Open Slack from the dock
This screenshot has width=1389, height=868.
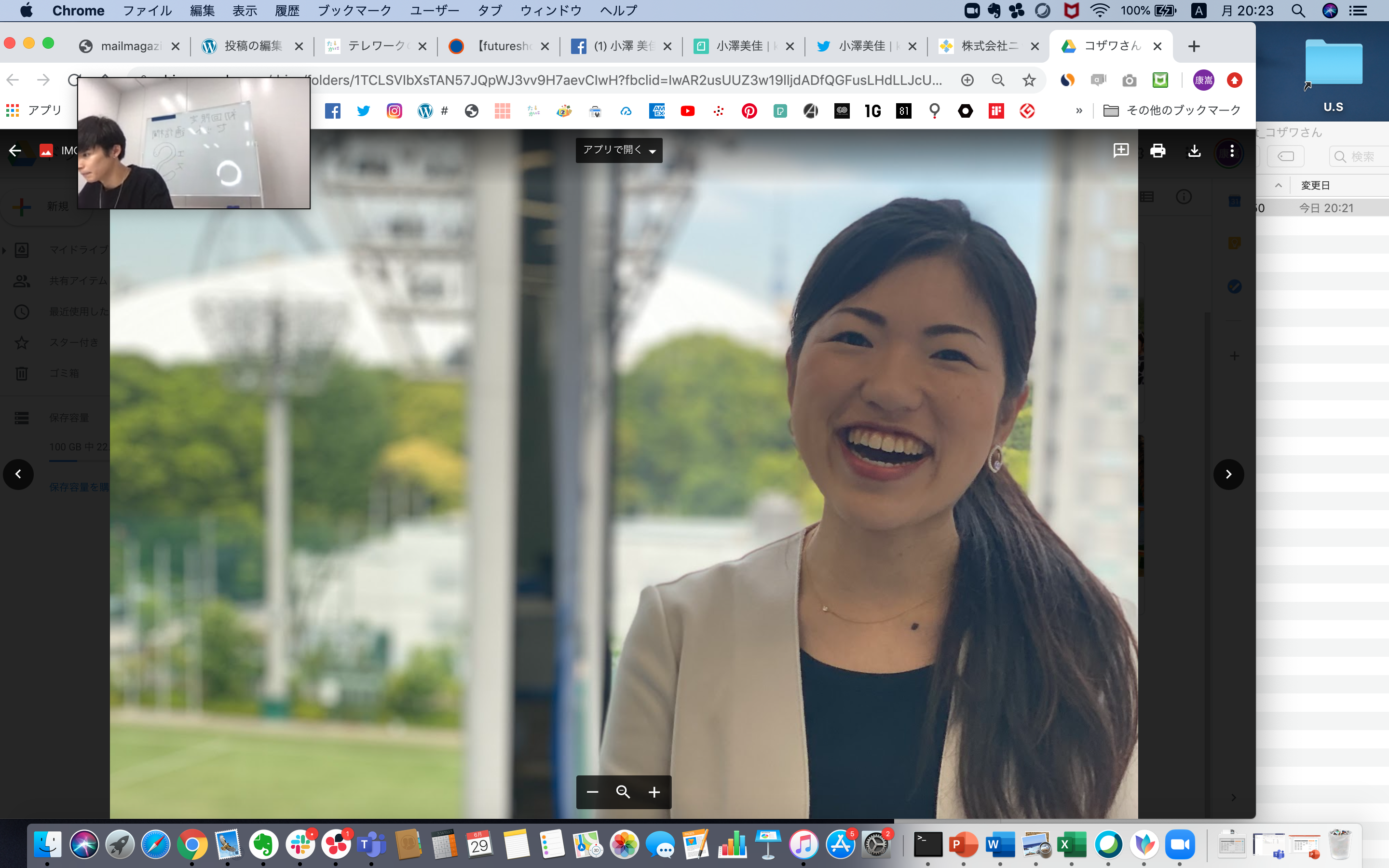click(x=300, y=845)
